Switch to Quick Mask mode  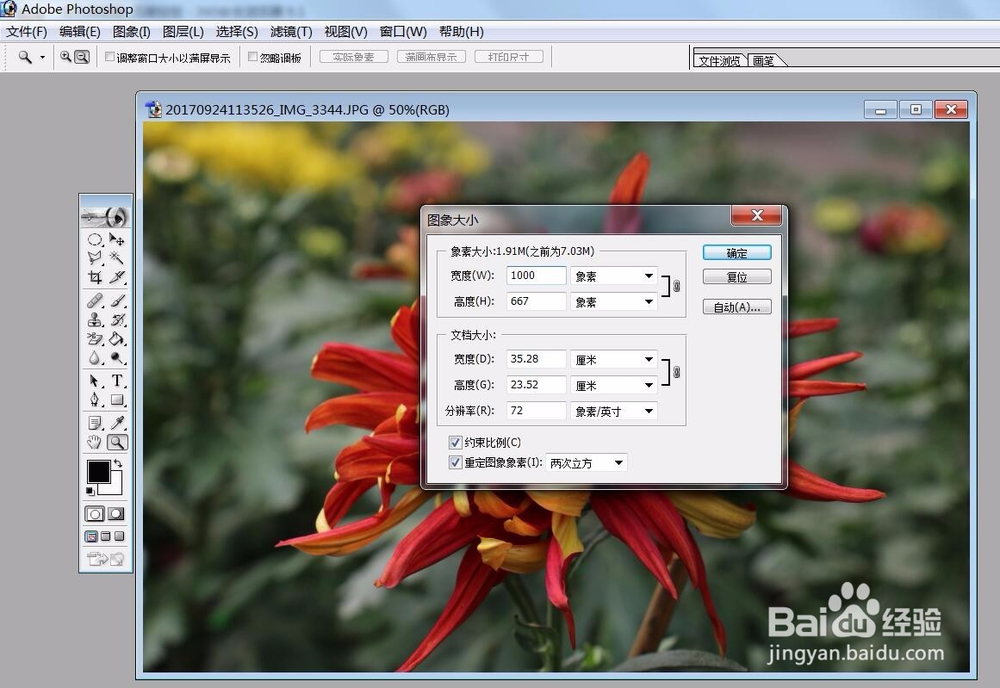click(116, 514)
